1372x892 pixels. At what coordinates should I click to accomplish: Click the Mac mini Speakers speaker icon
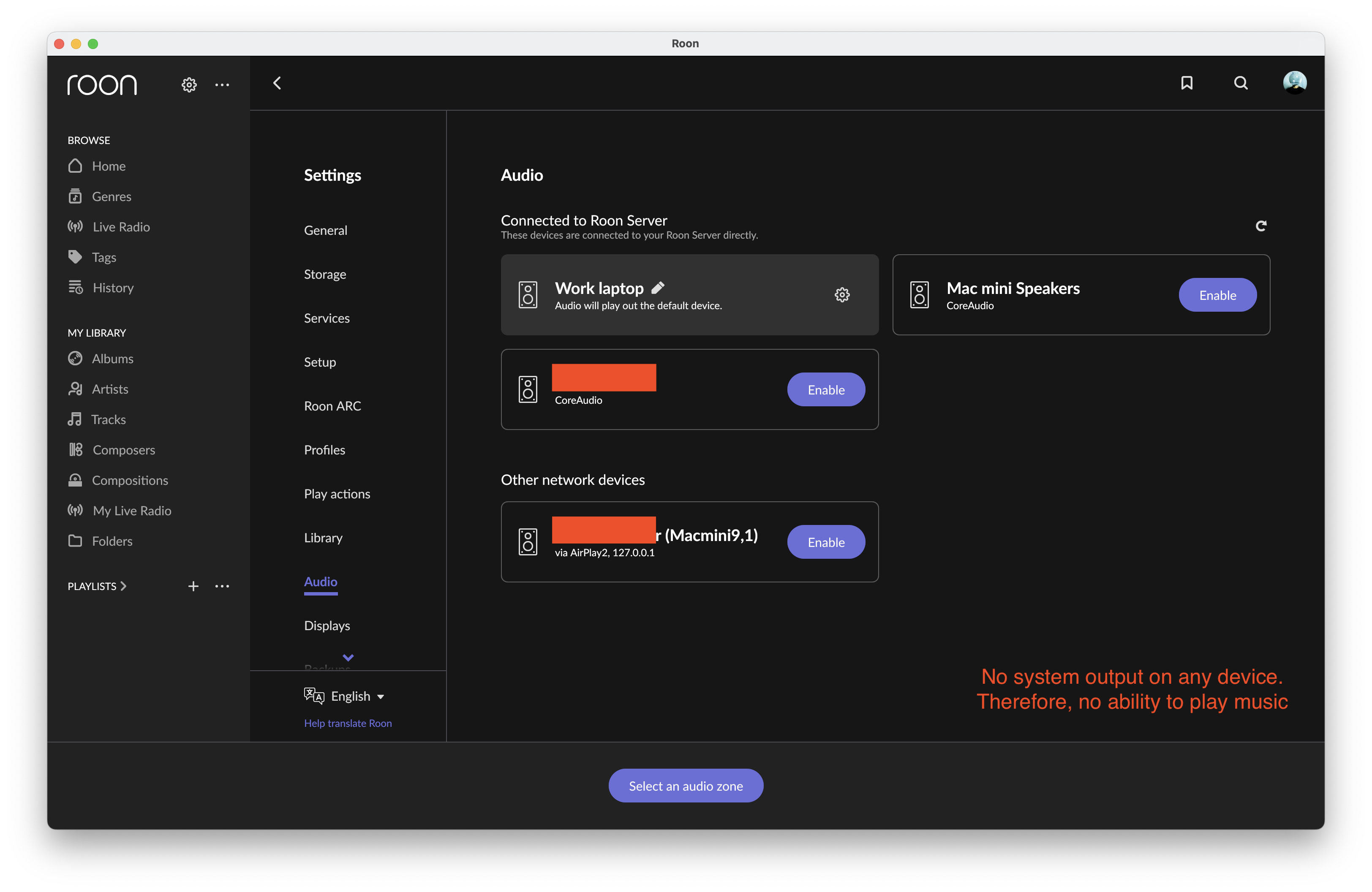tap(920, 295)
